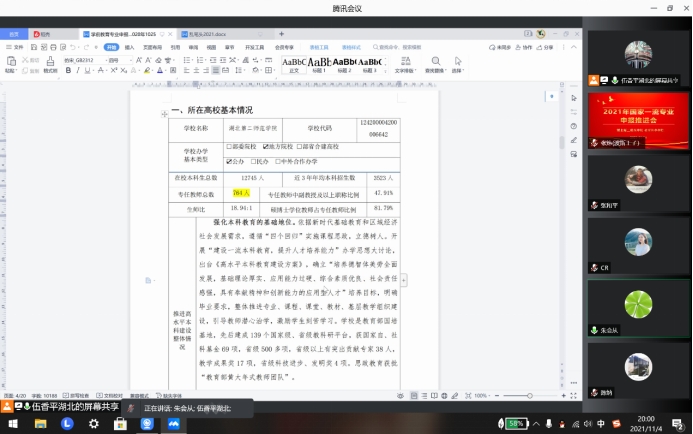This screenshot has height=434, width=693.
Task: Click the Paste icon in ribbon
Action: coord(14,64)
